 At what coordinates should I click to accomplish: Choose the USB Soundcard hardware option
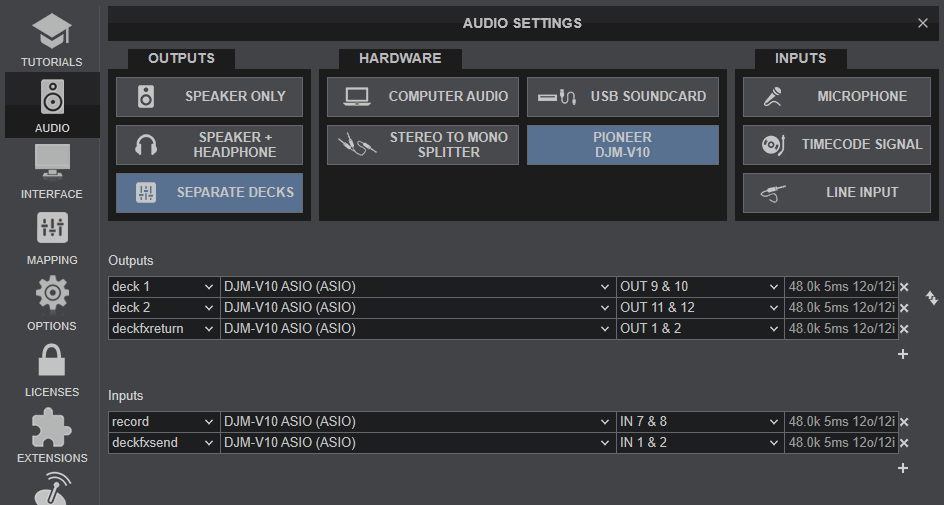(623, 96)
